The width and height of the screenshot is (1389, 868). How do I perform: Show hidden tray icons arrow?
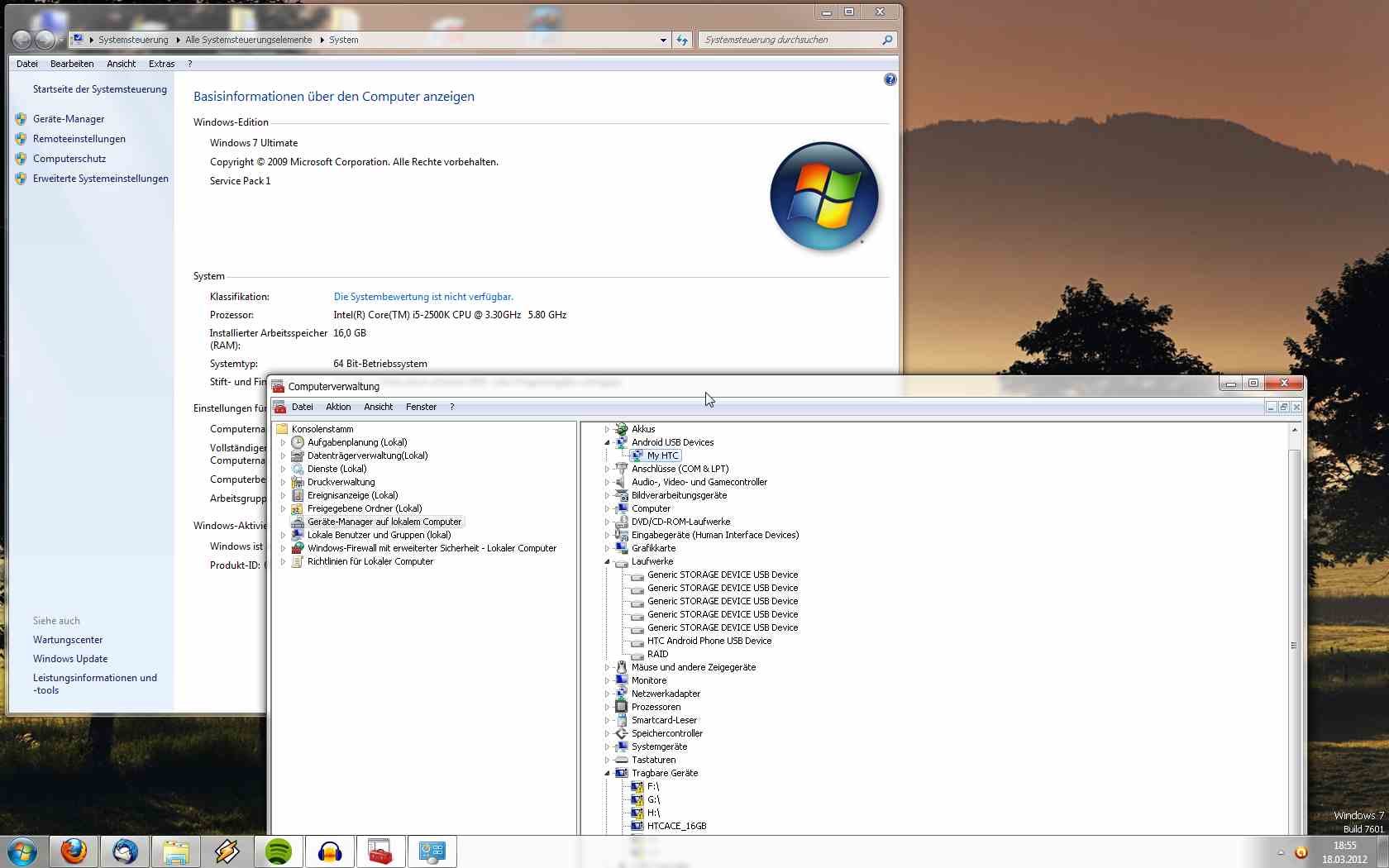point(1281,852)
